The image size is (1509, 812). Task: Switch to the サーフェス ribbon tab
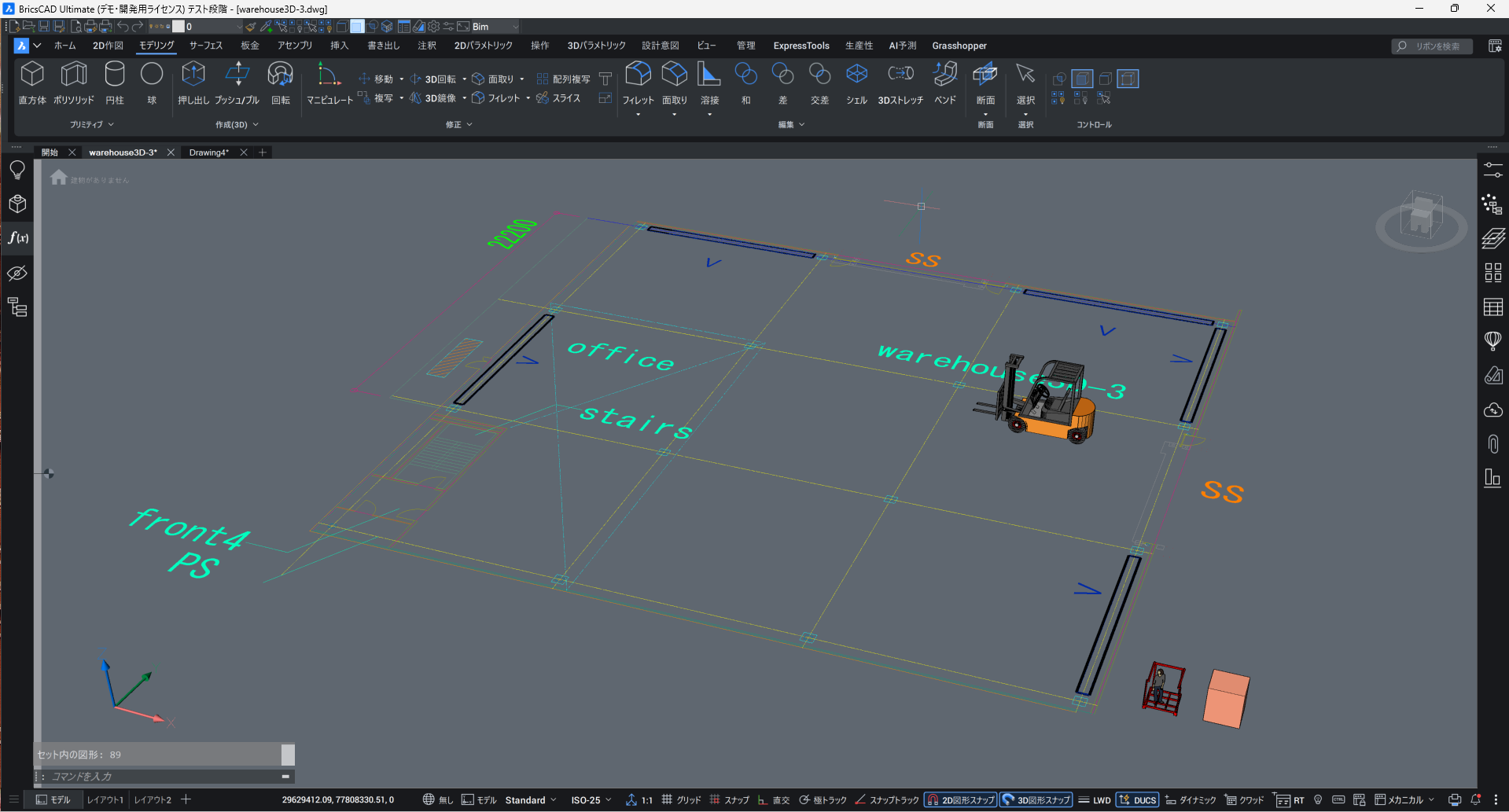[x=205, y=46]
